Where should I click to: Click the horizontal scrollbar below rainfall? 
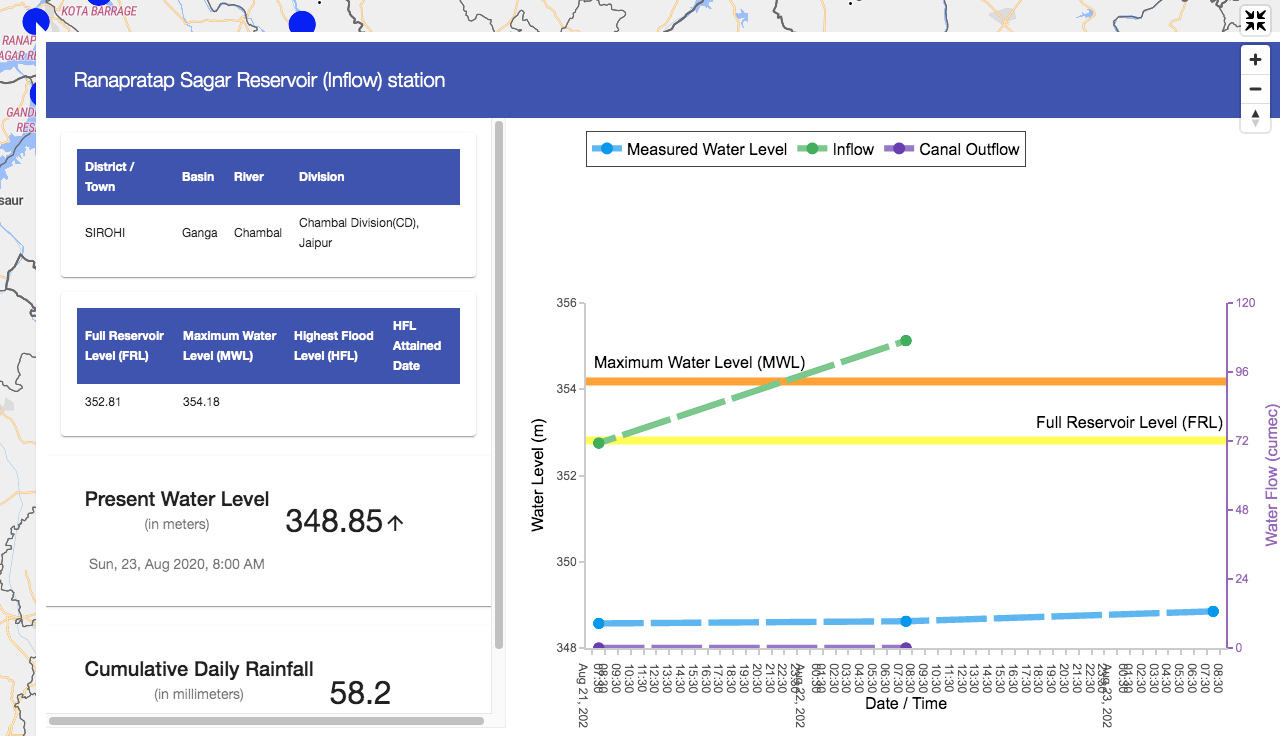pyautogui.click(x=266, y=720)
